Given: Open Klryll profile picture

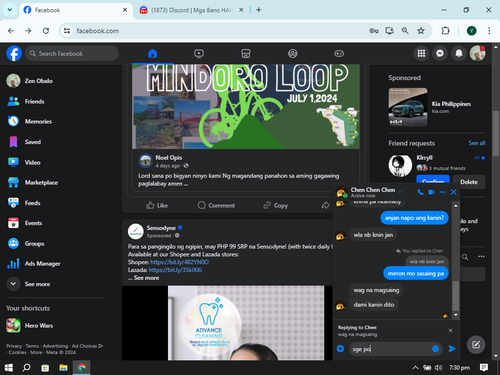Looking at the screenshot, I should (400, 166).
